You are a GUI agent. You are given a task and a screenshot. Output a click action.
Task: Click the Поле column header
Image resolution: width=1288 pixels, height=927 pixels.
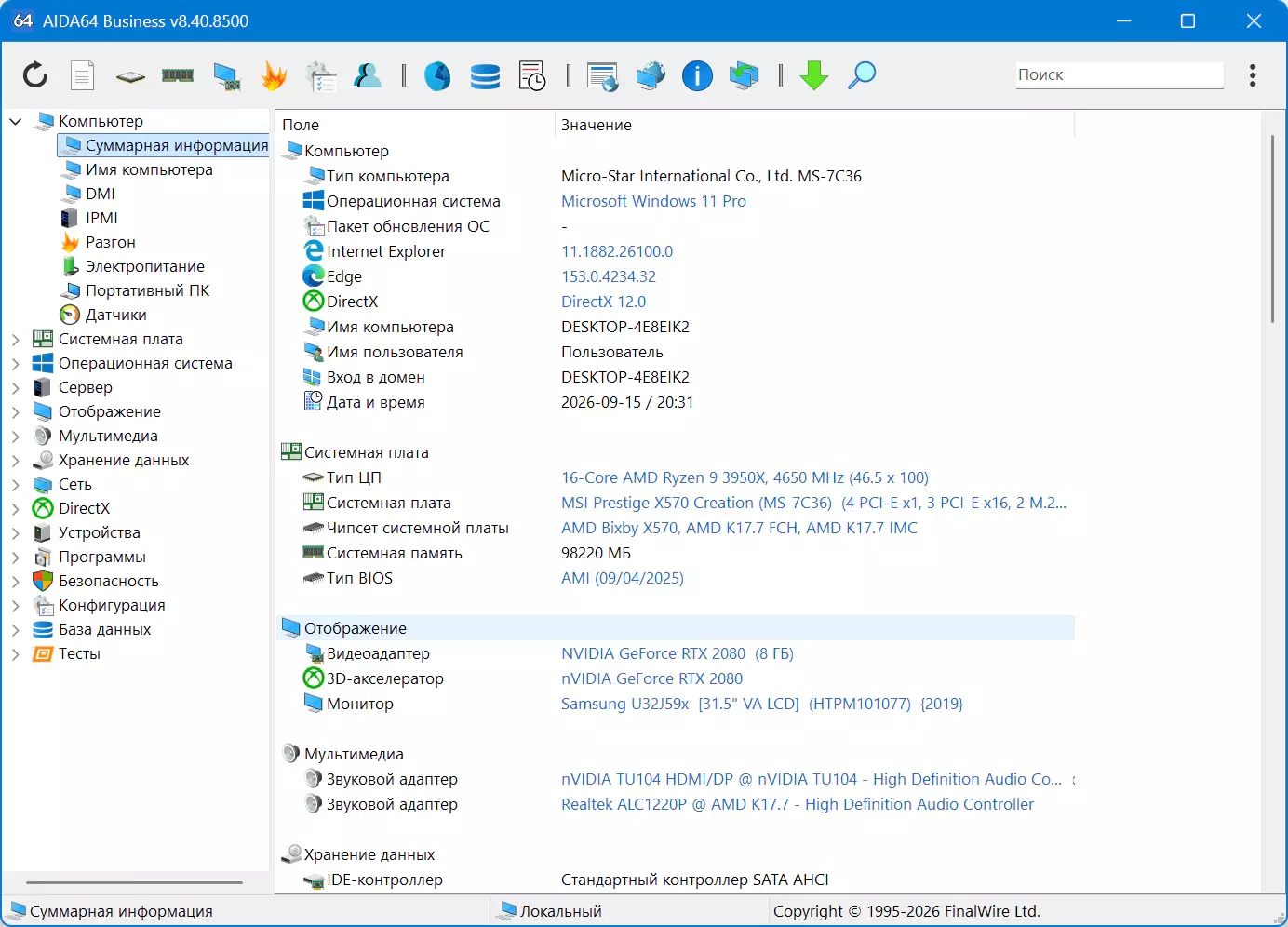[x=415, y=125]
